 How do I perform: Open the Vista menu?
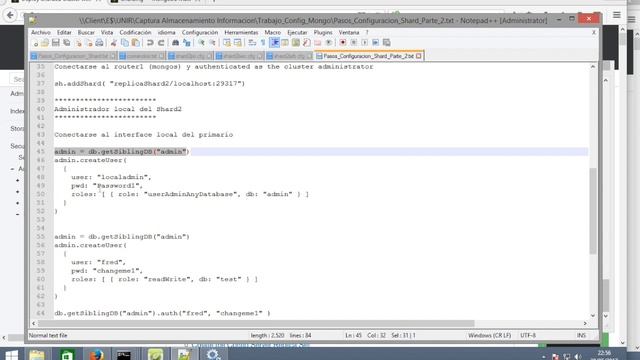(107, 32)
